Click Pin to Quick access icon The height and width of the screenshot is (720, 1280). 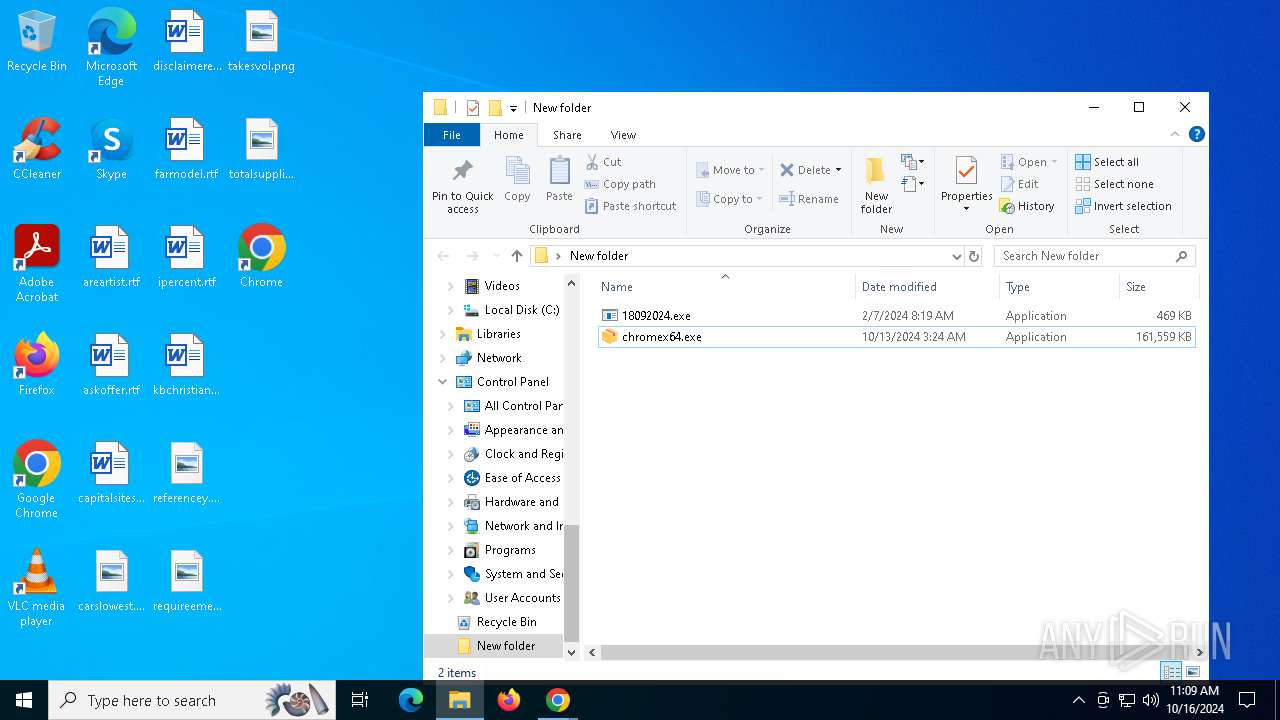462,186
